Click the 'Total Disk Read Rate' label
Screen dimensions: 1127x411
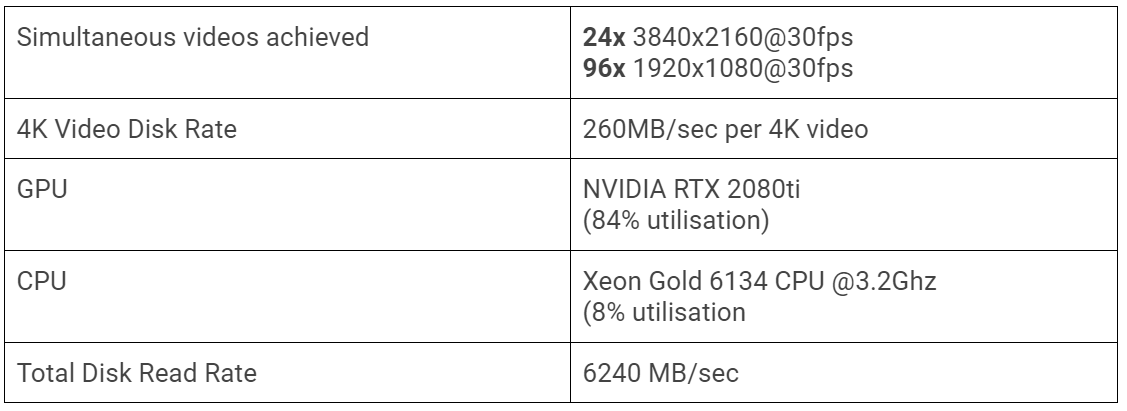(x=137, y=373)
